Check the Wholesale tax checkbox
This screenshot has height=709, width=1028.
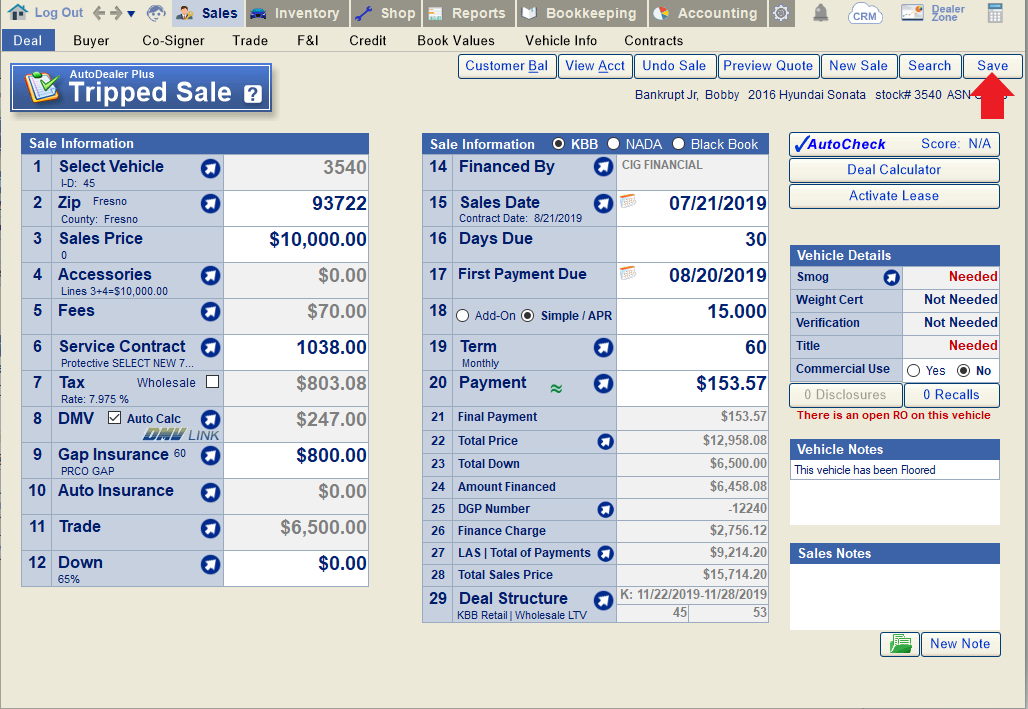pyautogui.click(x=212, y=382)
